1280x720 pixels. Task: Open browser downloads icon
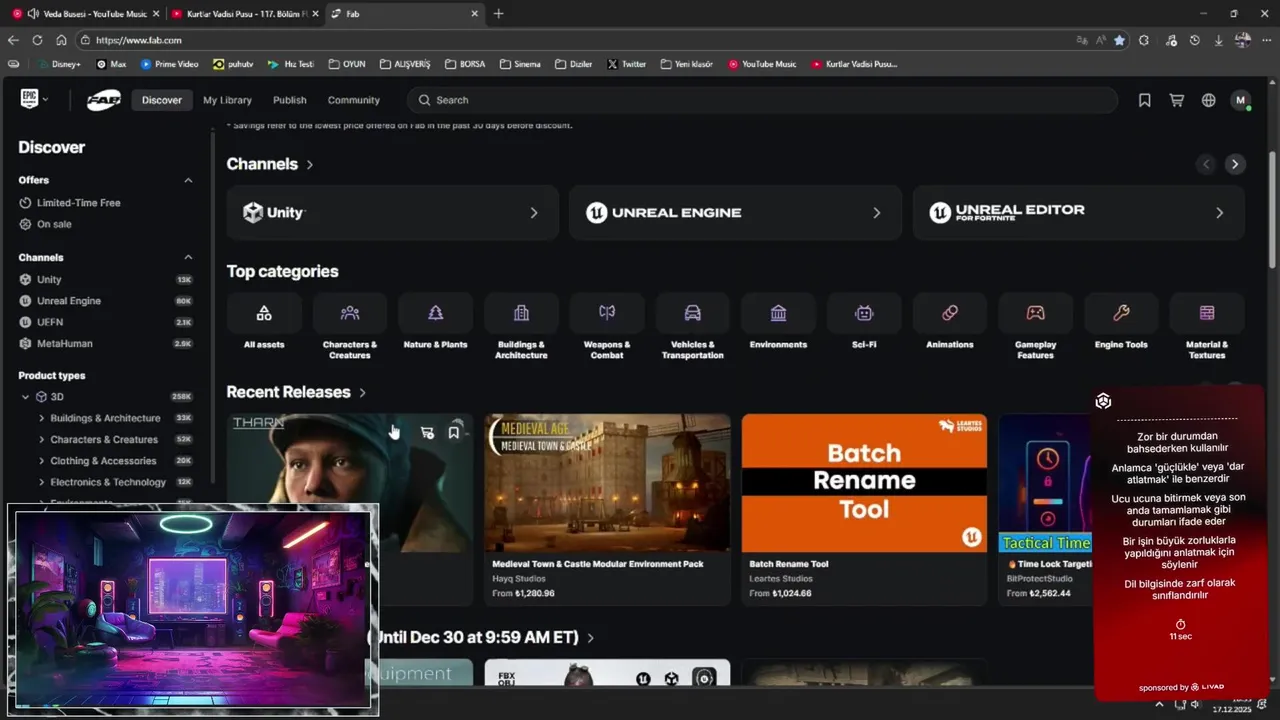(x=1219, y=40)
